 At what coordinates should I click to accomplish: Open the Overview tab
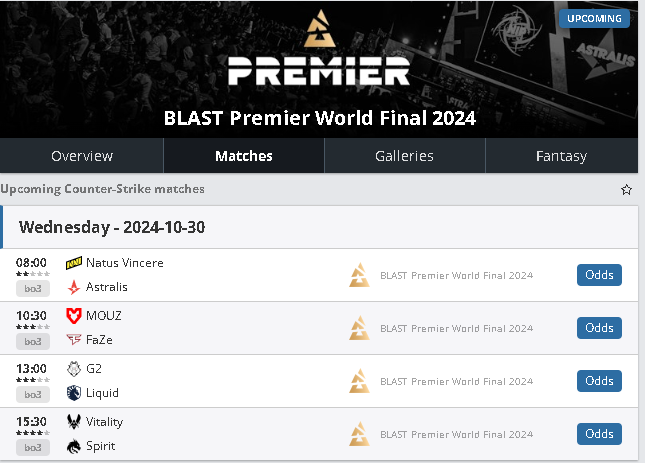coord(82,156)
